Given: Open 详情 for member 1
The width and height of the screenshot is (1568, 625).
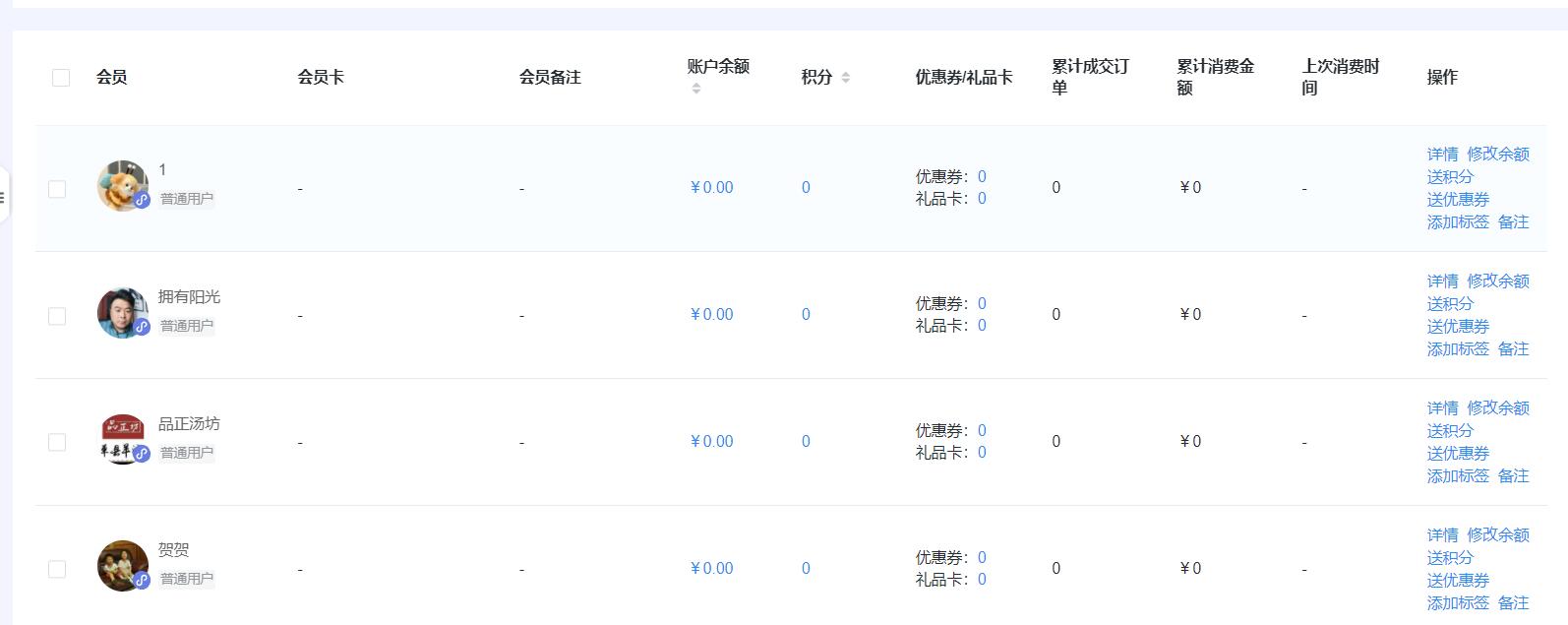Looking at the screenshot, I should 1442,155.
